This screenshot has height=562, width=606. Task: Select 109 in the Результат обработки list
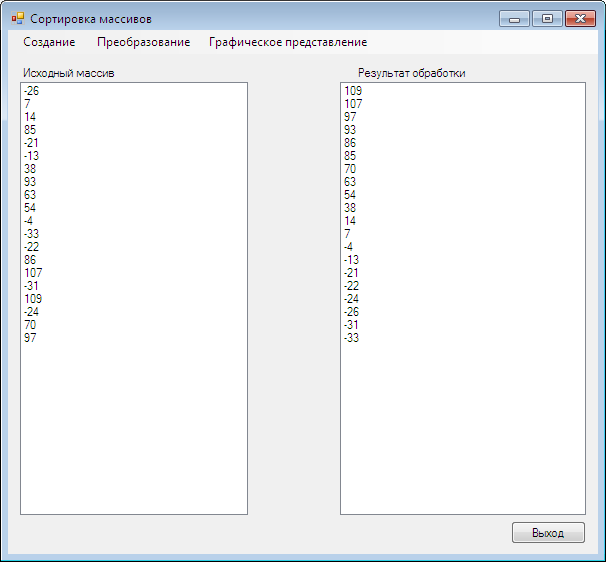463,91
